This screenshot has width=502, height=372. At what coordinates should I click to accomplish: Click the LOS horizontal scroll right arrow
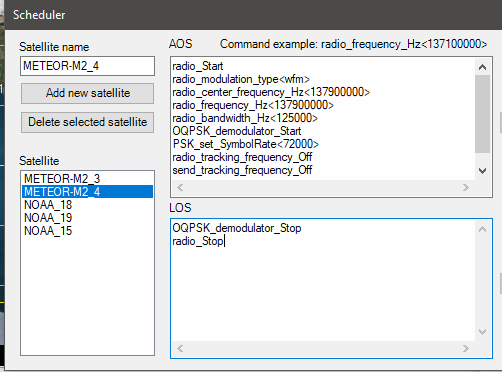[466, 349]
